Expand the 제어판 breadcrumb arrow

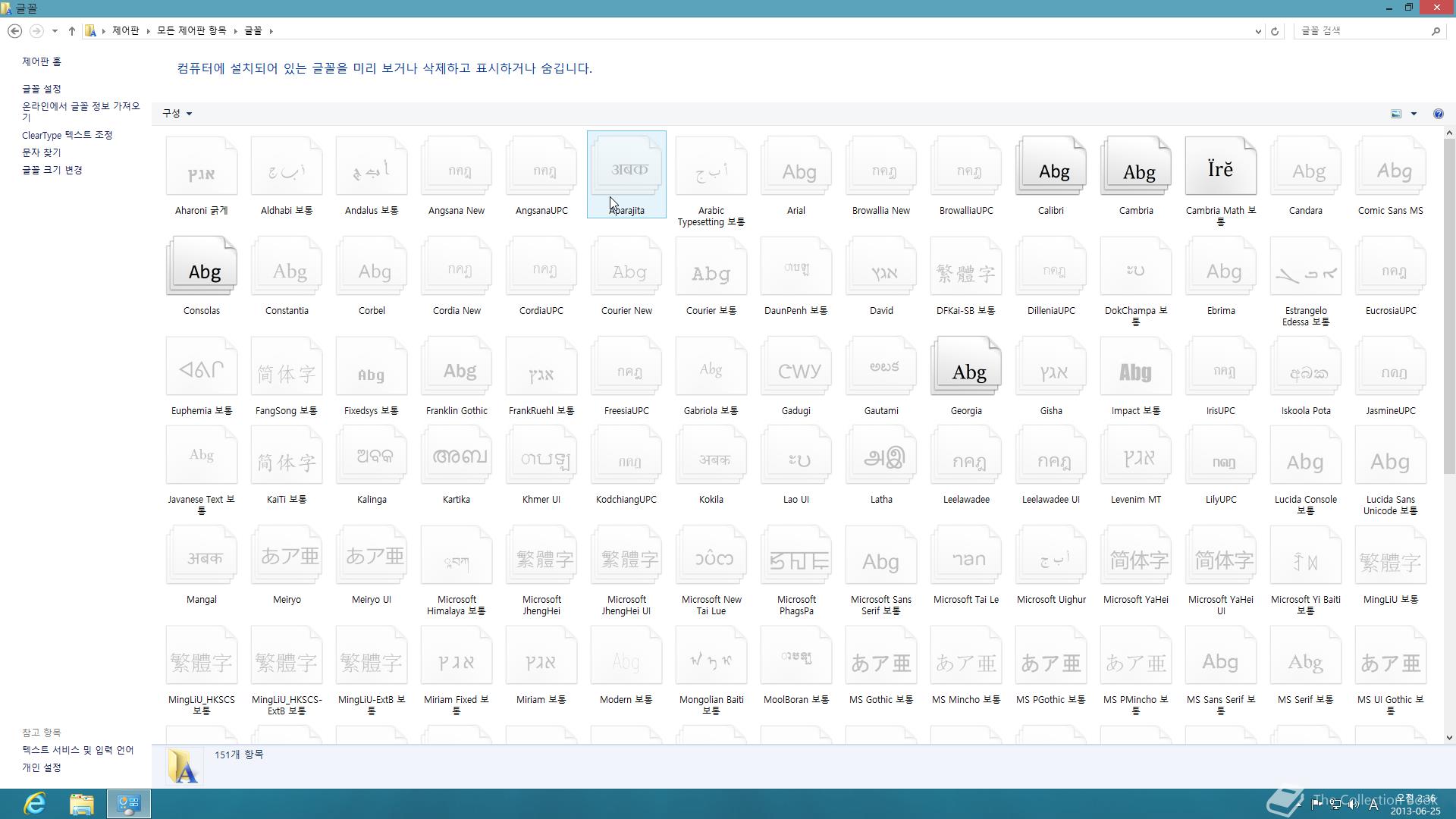click(147, 31)
